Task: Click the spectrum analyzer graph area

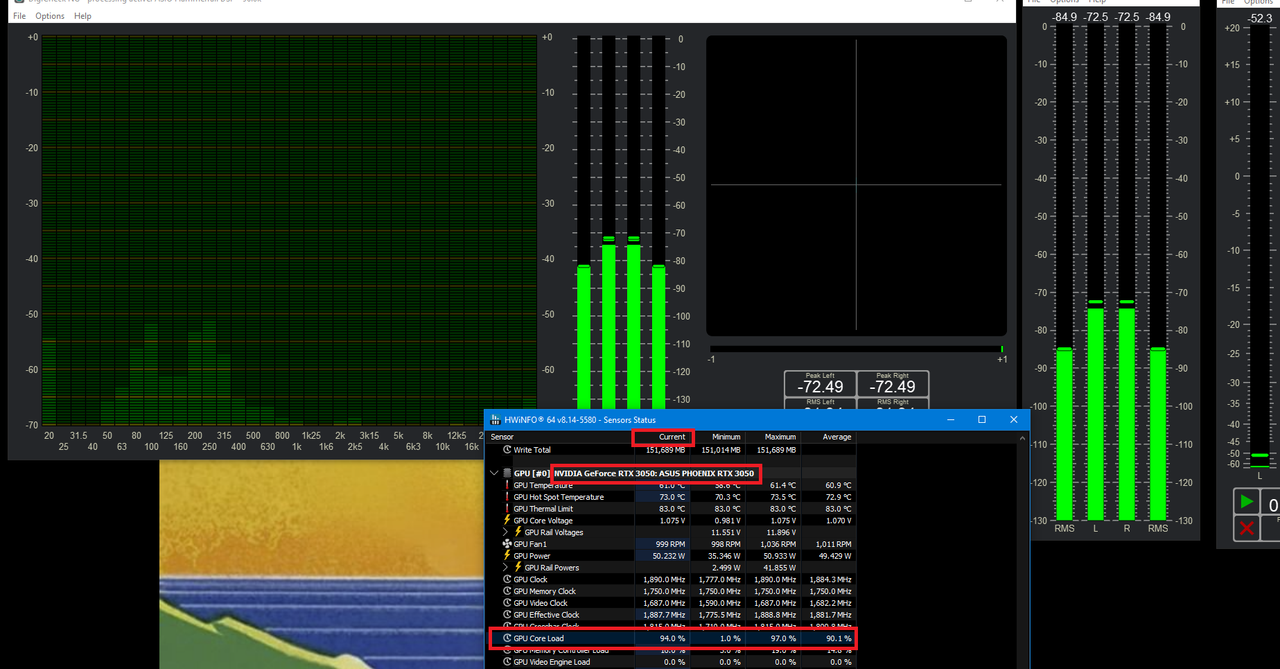Action: pos(289,231)
